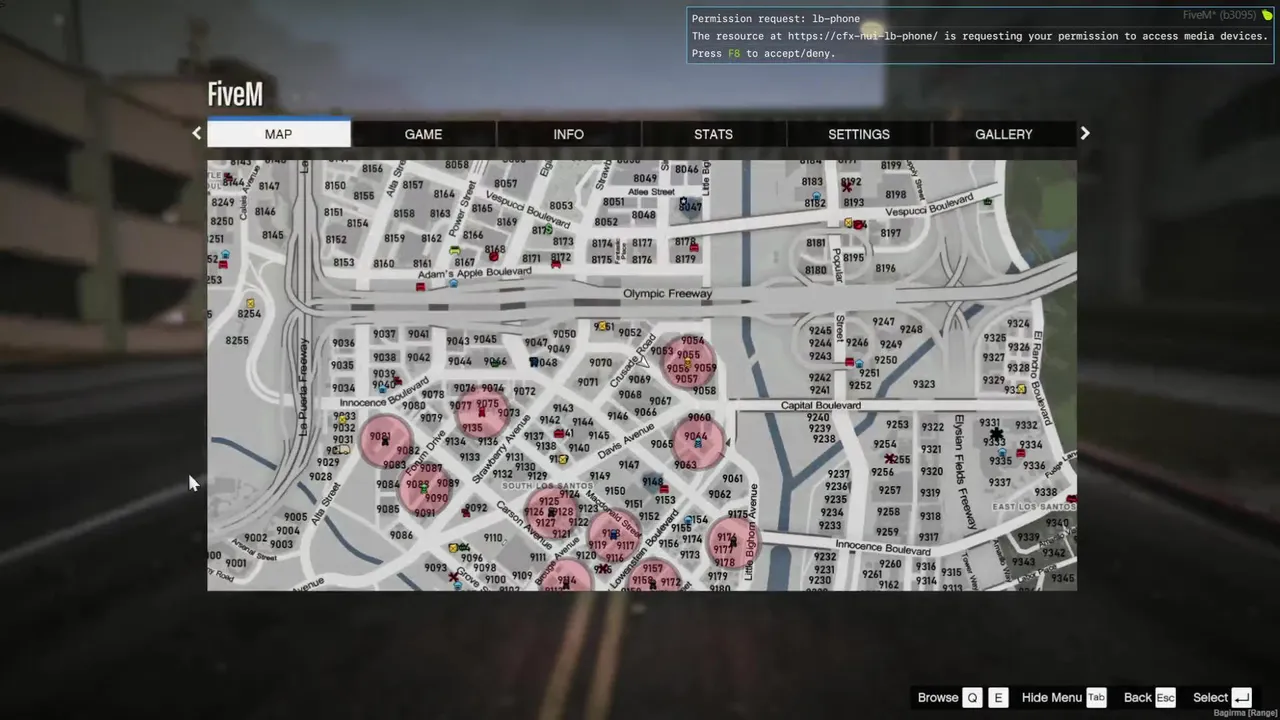
Task: Click the yellow blip above postal 8254
Action: coord(250,303)
